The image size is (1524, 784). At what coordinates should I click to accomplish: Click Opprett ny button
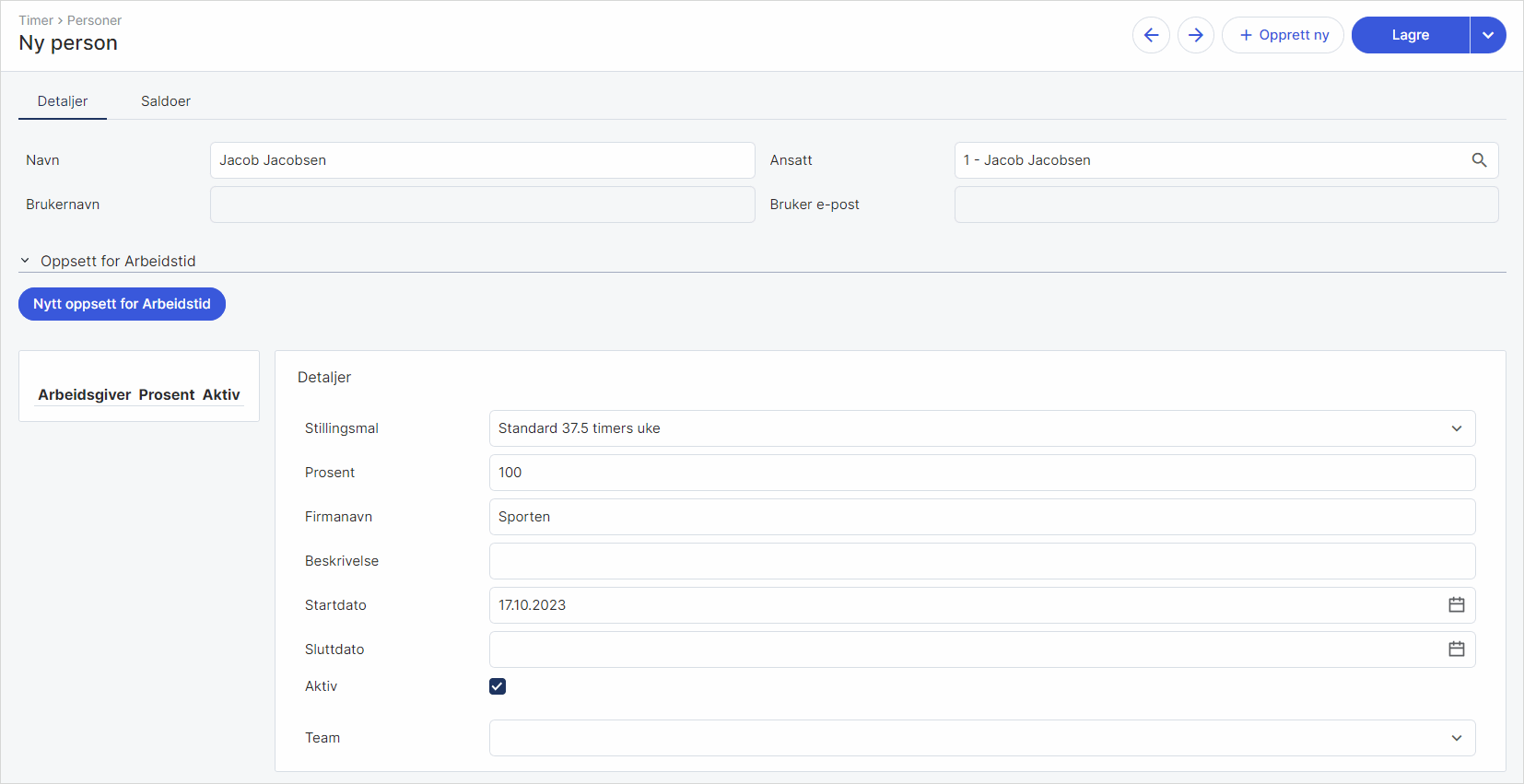pos(1283,35)
